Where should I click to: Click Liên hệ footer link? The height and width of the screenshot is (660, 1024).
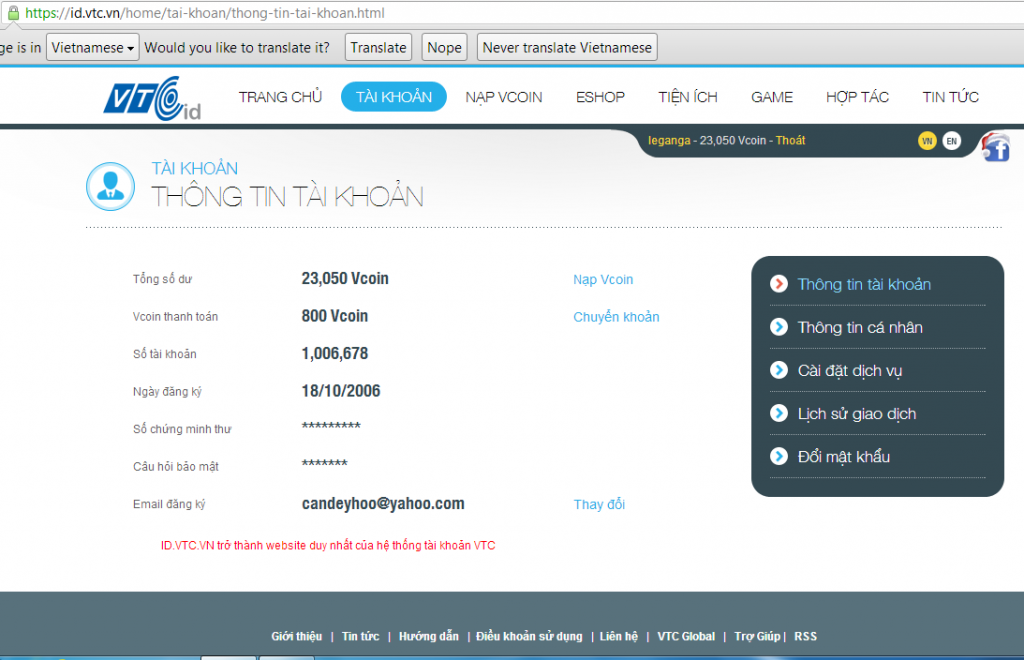618,636
